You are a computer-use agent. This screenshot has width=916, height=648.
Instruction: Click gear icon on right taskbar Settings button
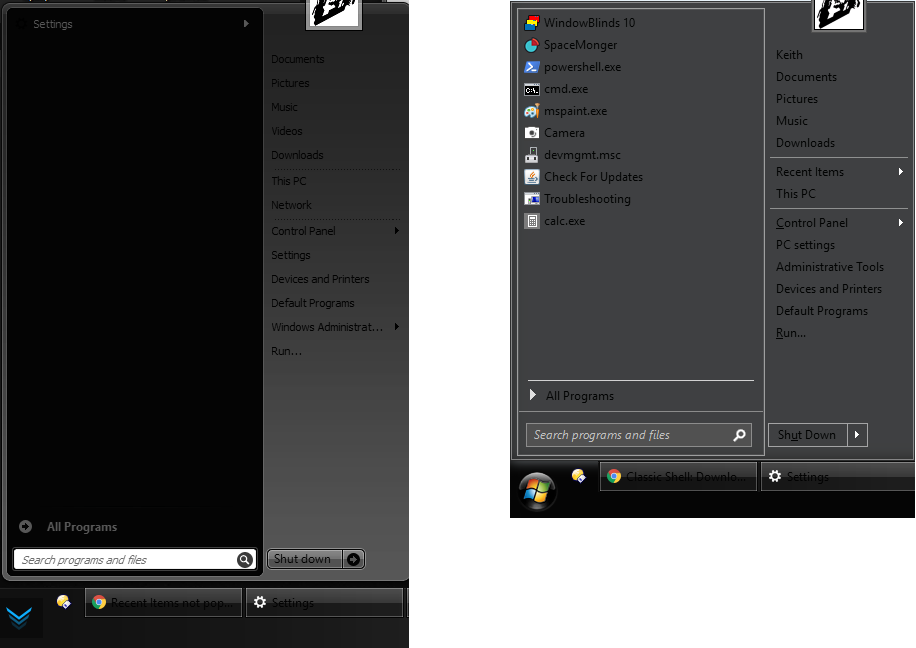point(775,476)
